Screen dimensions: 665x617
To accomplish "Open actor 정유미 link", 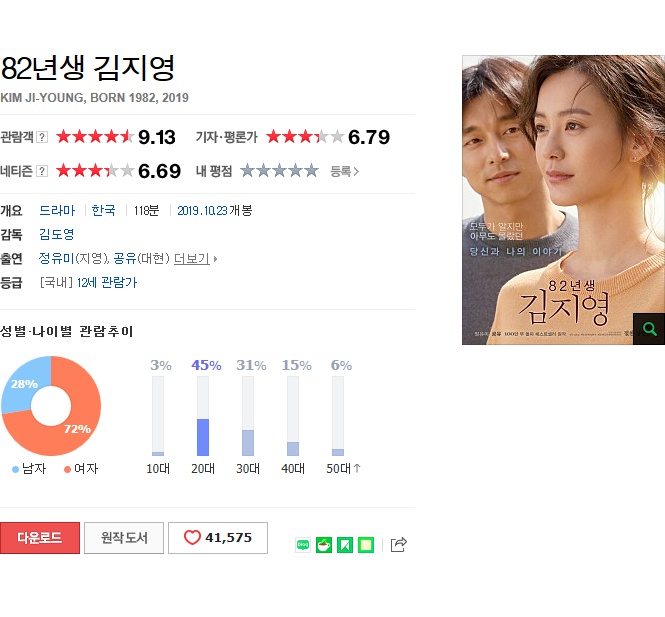I will click(x=56, y=258).
